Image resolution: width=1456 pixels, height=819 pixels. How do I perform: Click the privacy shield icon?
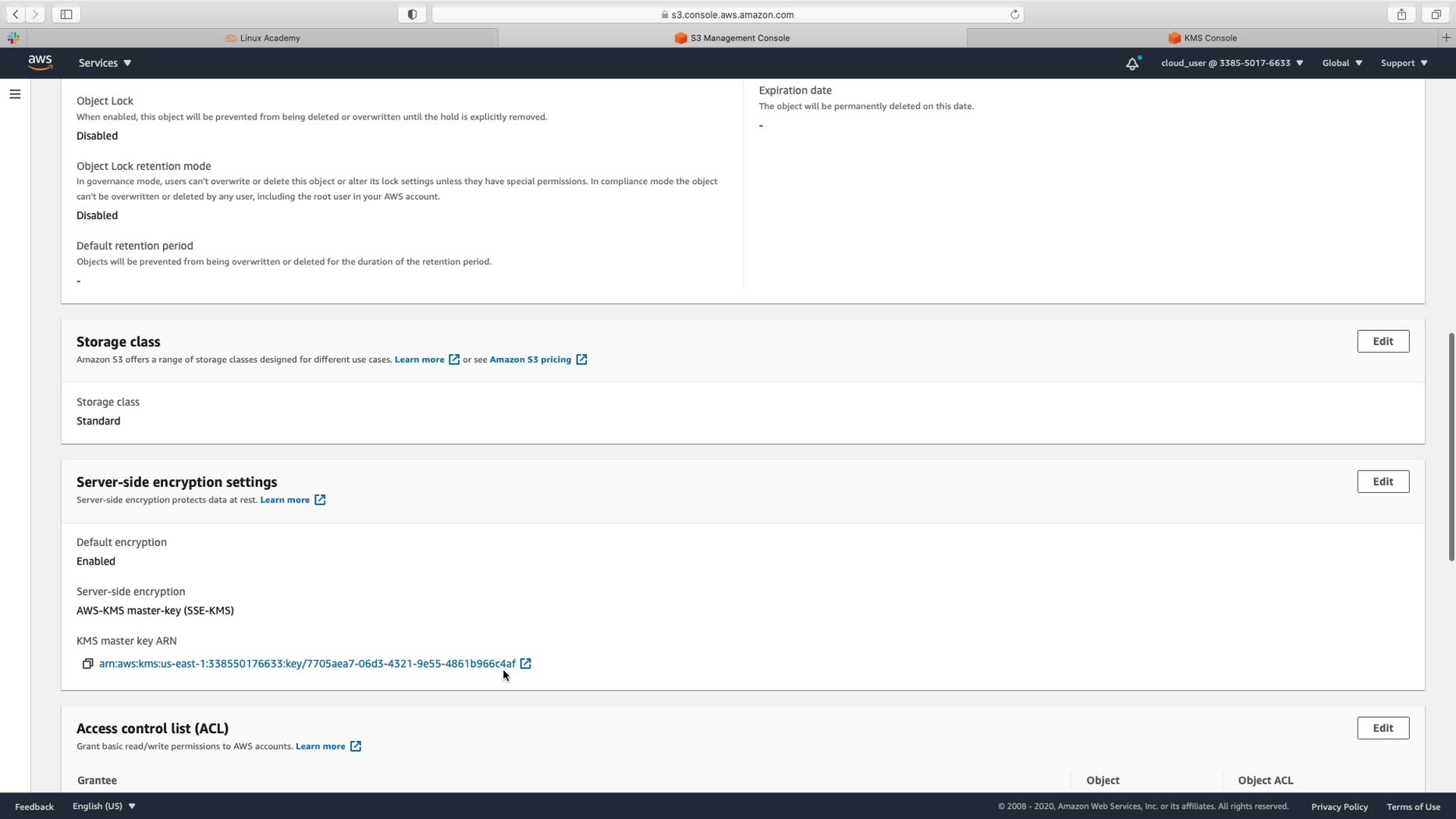(412, 14)
